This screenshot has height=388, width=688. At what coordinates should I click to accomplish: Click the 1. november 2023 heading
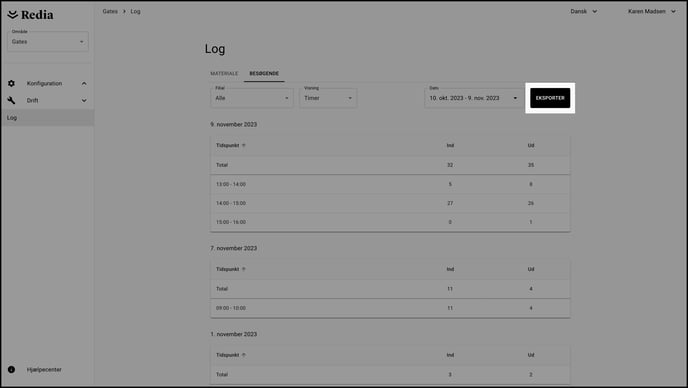click(233, 334)
